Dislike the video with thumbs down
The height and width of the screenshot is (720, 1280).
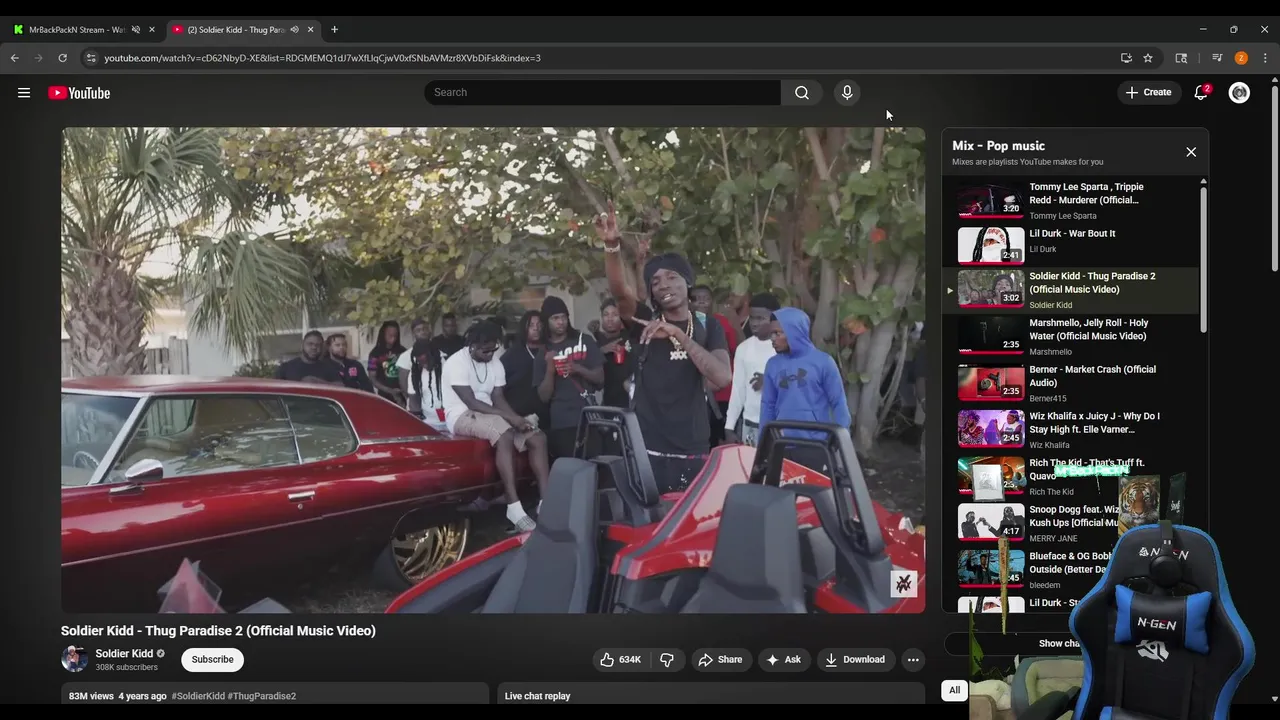pos(667,660)
